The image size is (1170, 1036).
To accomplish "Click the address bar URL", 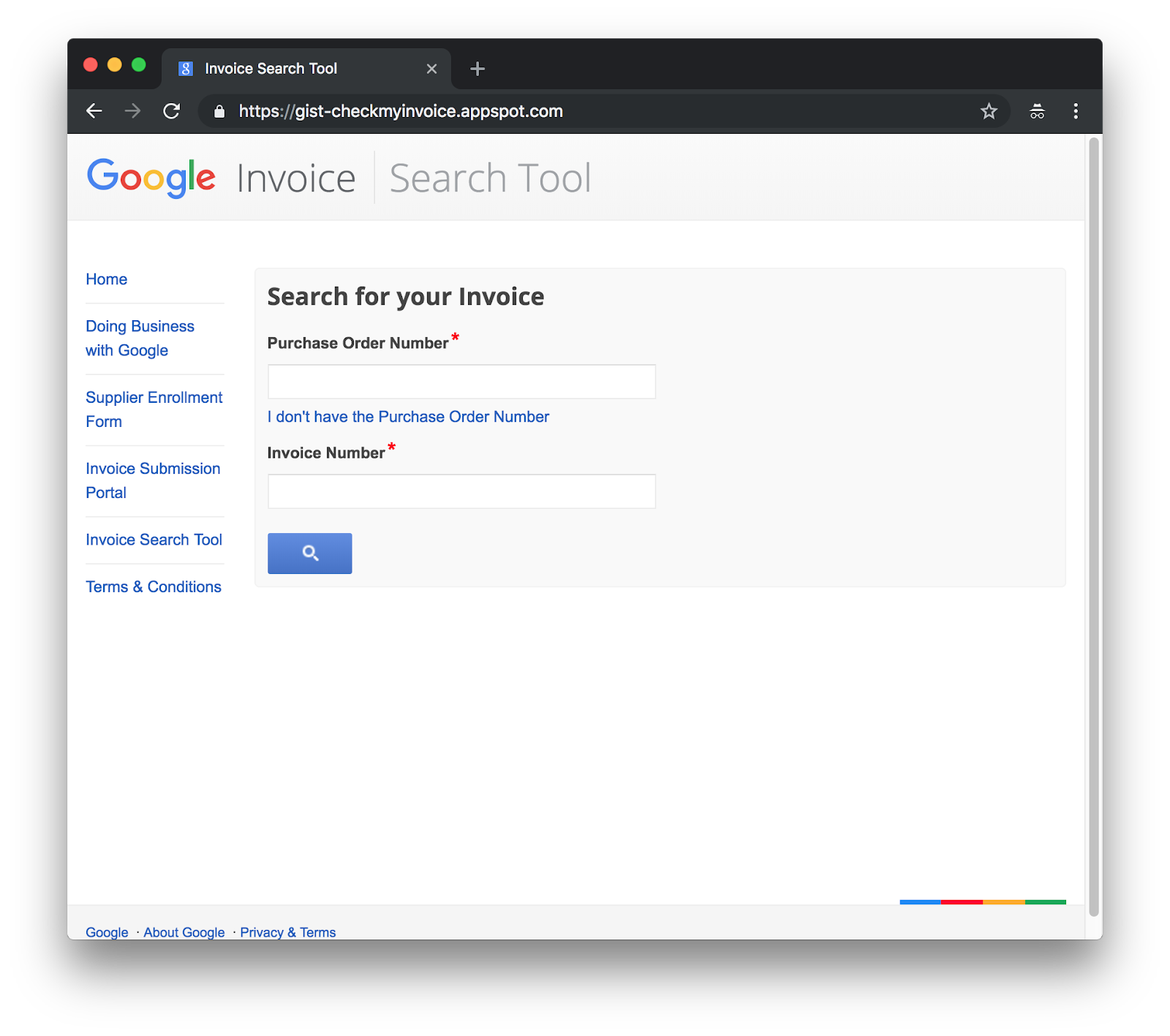I will tap(401, 111).
